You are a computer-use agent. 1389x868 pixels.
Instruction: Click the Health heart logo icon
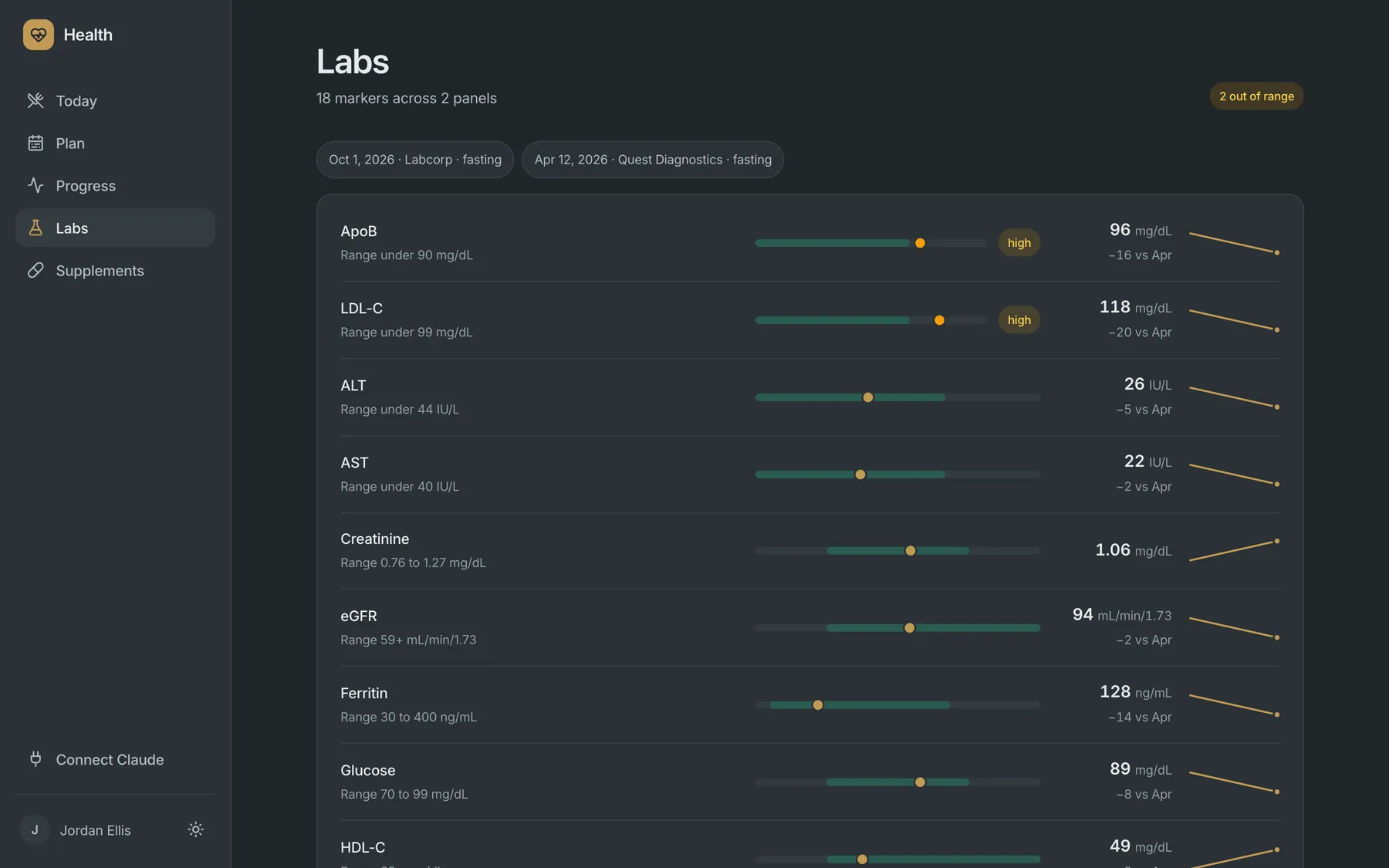[x=39, y=35]
